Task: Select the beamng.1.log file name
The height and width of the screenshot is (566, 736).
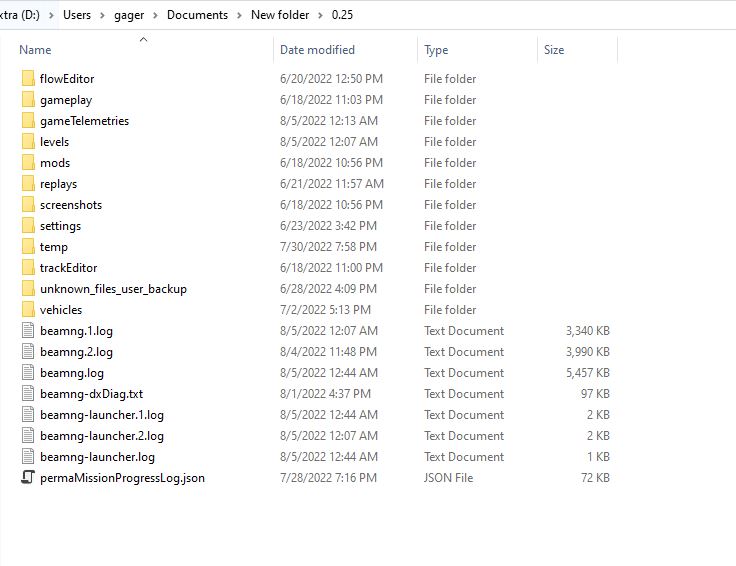Action: 77,331
